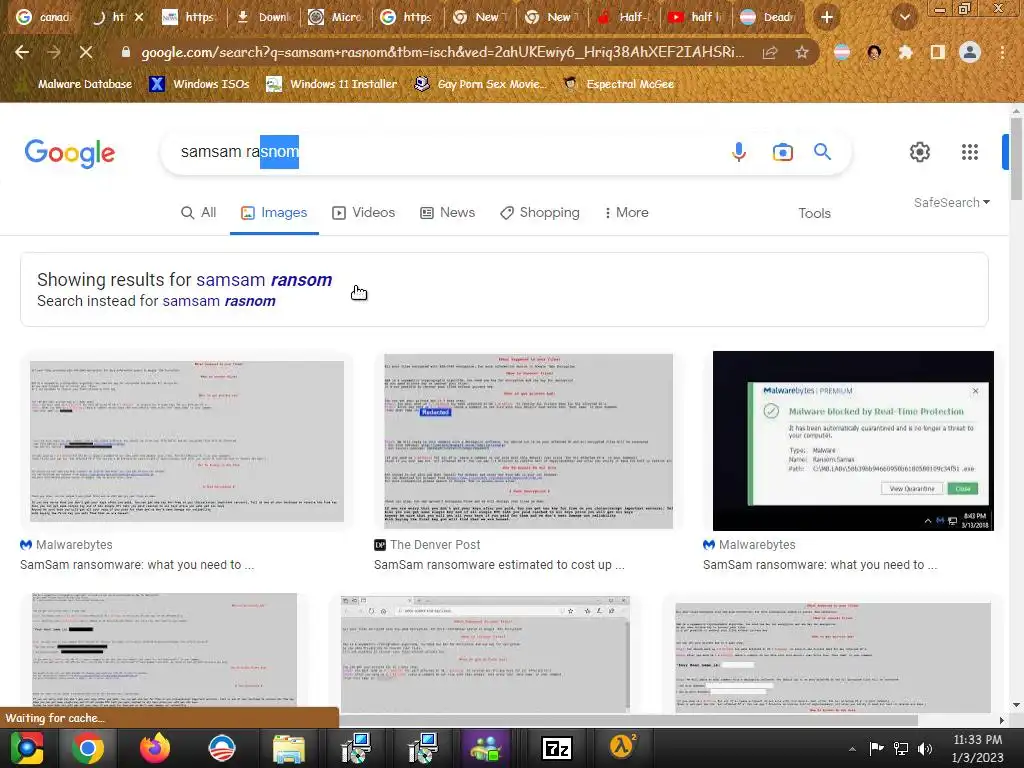
Task: Open the Windows ISOs bookmark
Action: [x=200, y=84]
